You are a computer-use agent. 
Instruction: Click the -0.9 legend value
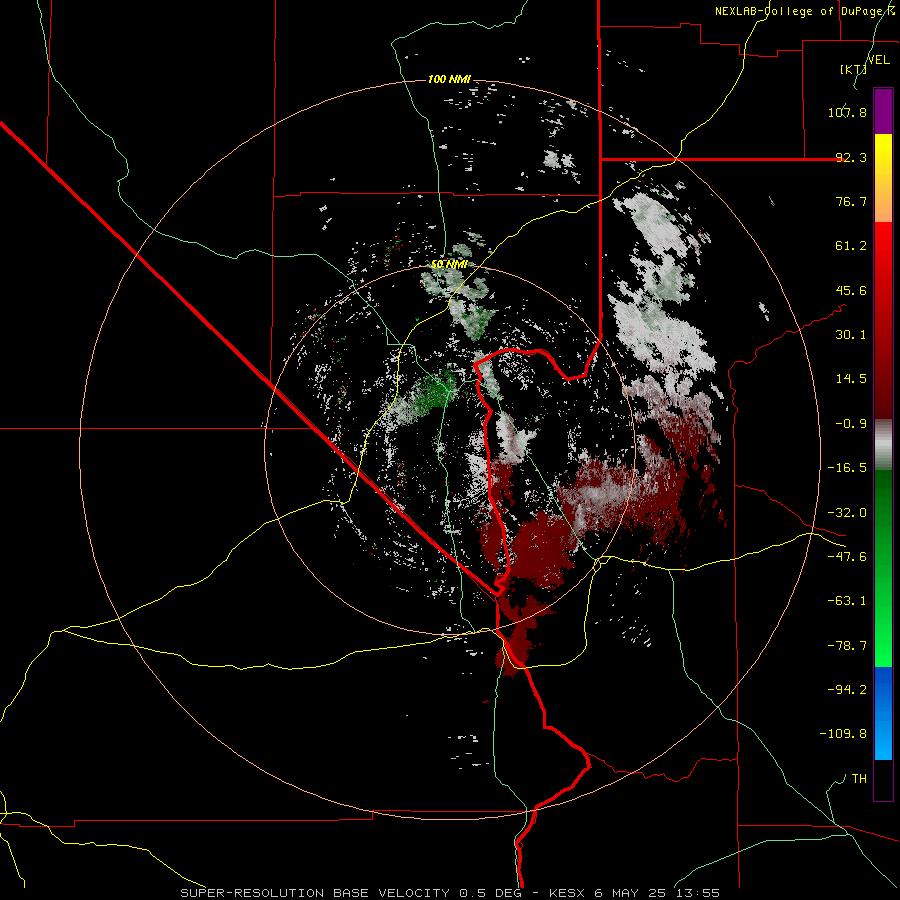click(x=851, y=424)
